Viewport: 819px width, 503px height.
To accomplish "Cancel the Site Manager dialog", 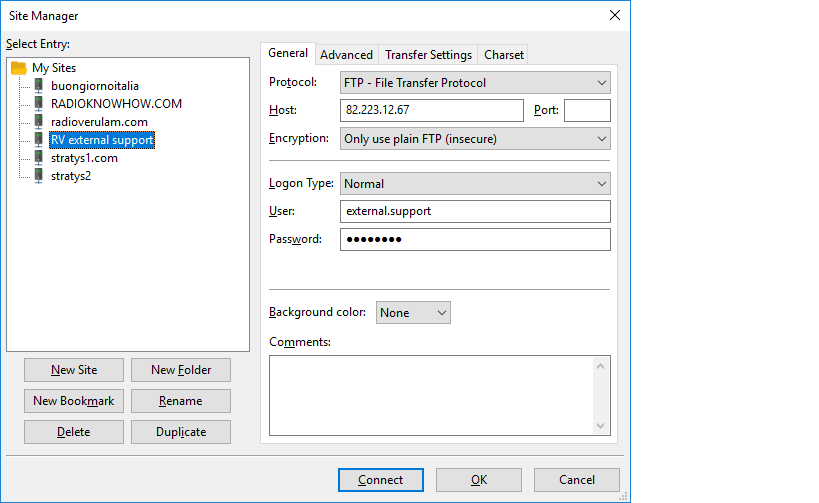I will tap(577, 479).
